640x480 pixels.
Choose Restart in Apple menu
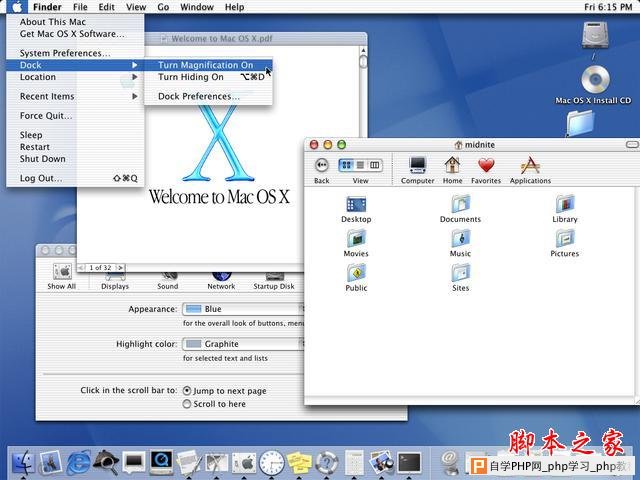coord(75,147)
